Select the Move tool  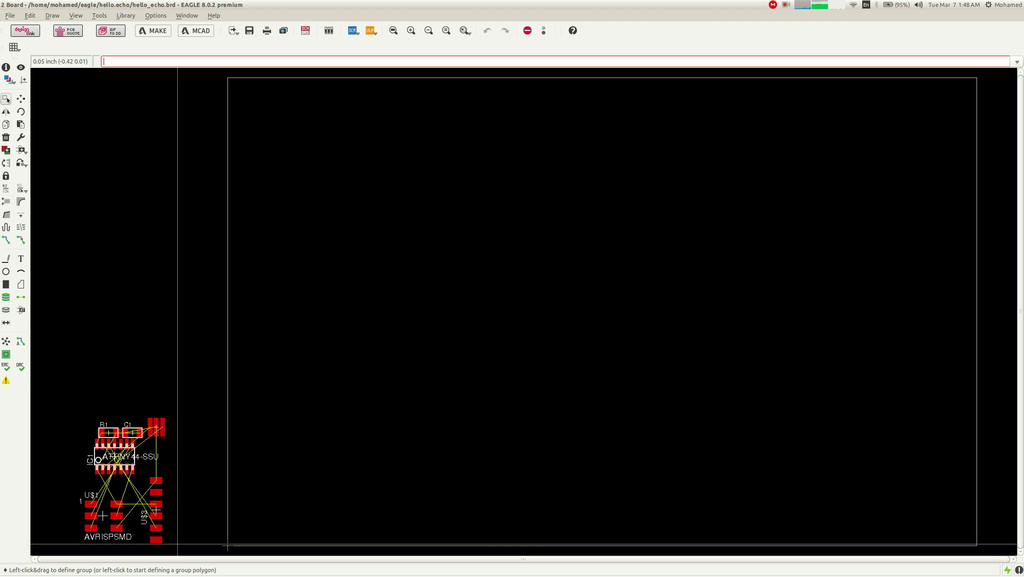21,99
